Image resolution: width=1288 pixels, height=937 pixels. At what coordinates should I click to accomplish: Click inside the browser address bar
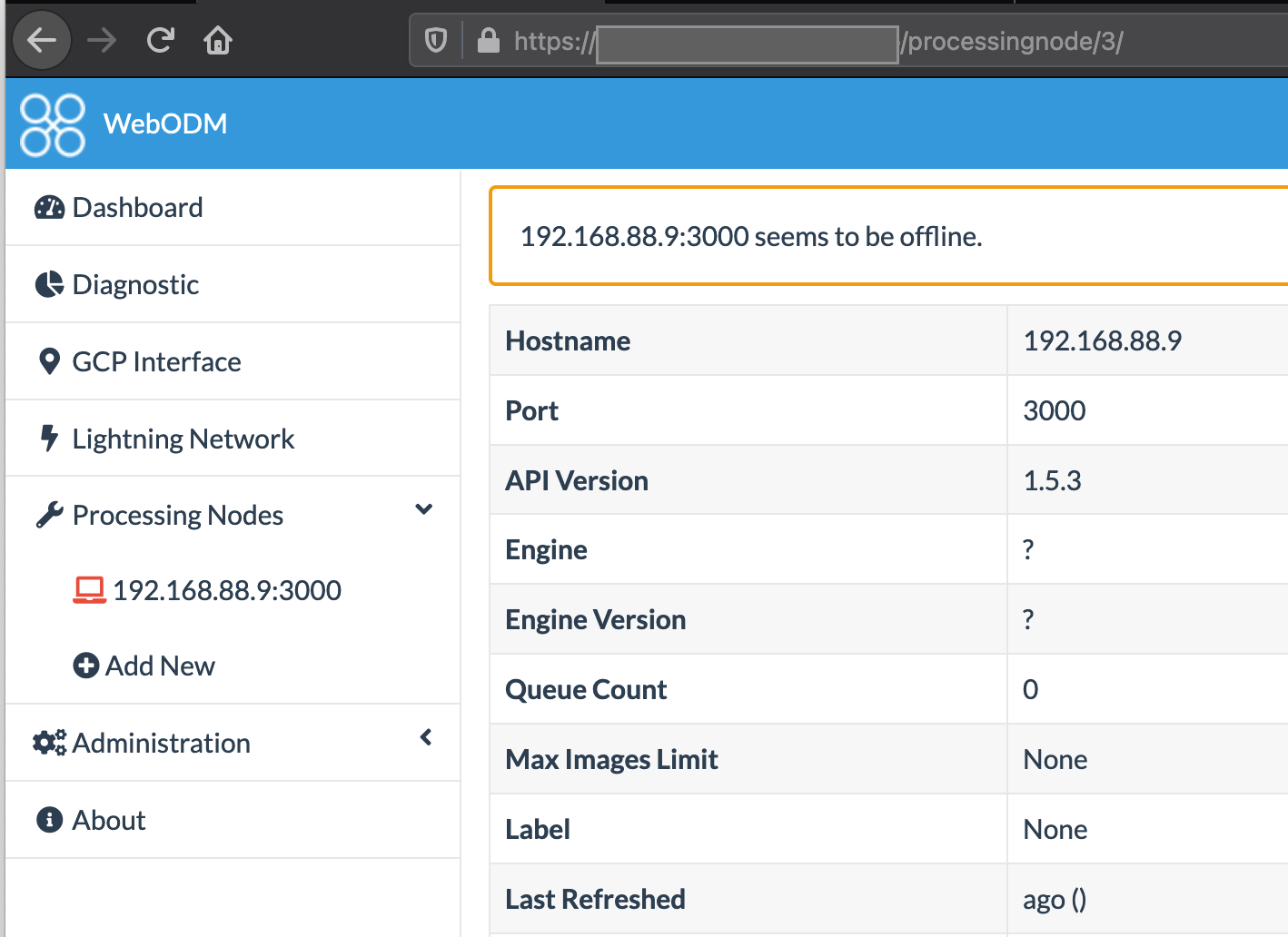click(745, 43)
